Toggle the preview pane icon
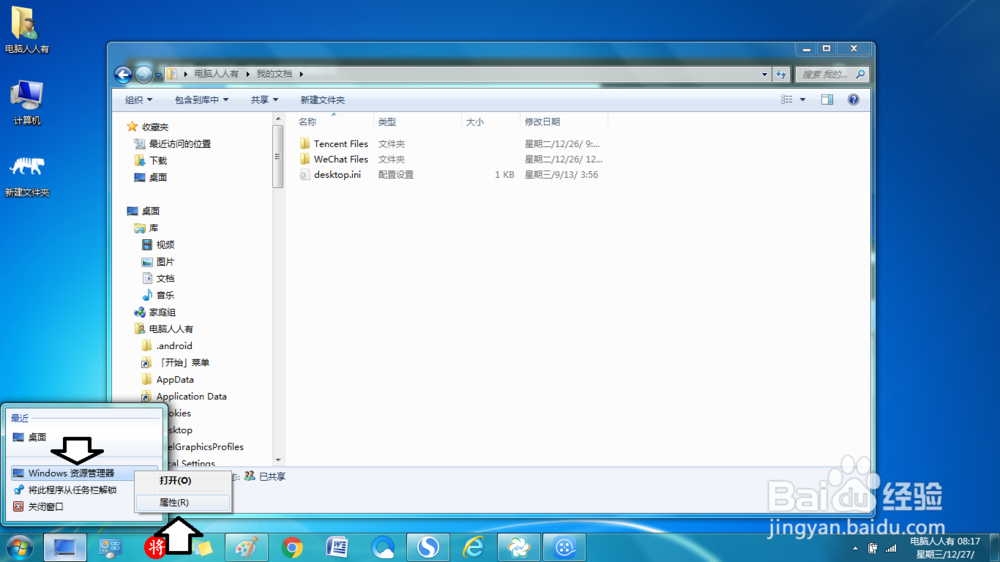 click(x=827, y=100)
